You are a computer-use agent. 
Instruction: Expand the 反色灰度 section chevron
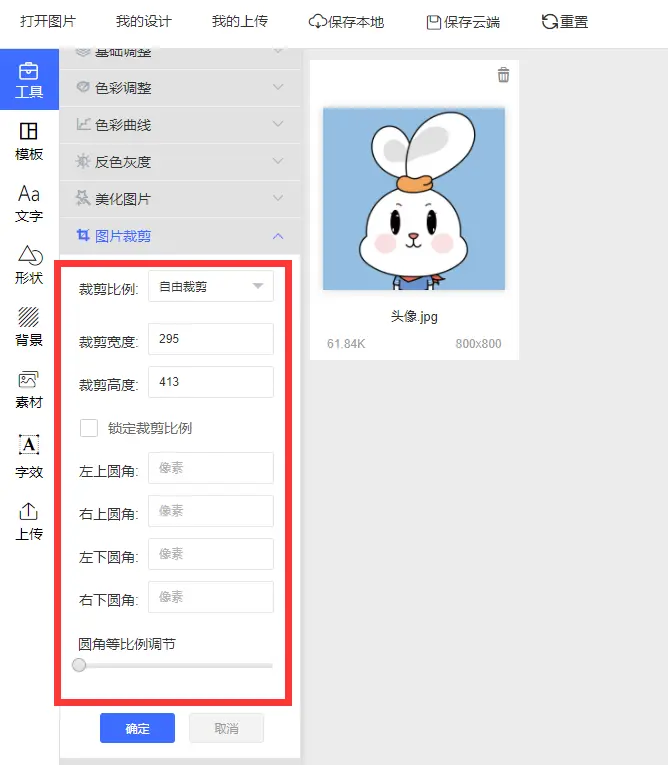[x=278, y=161]
